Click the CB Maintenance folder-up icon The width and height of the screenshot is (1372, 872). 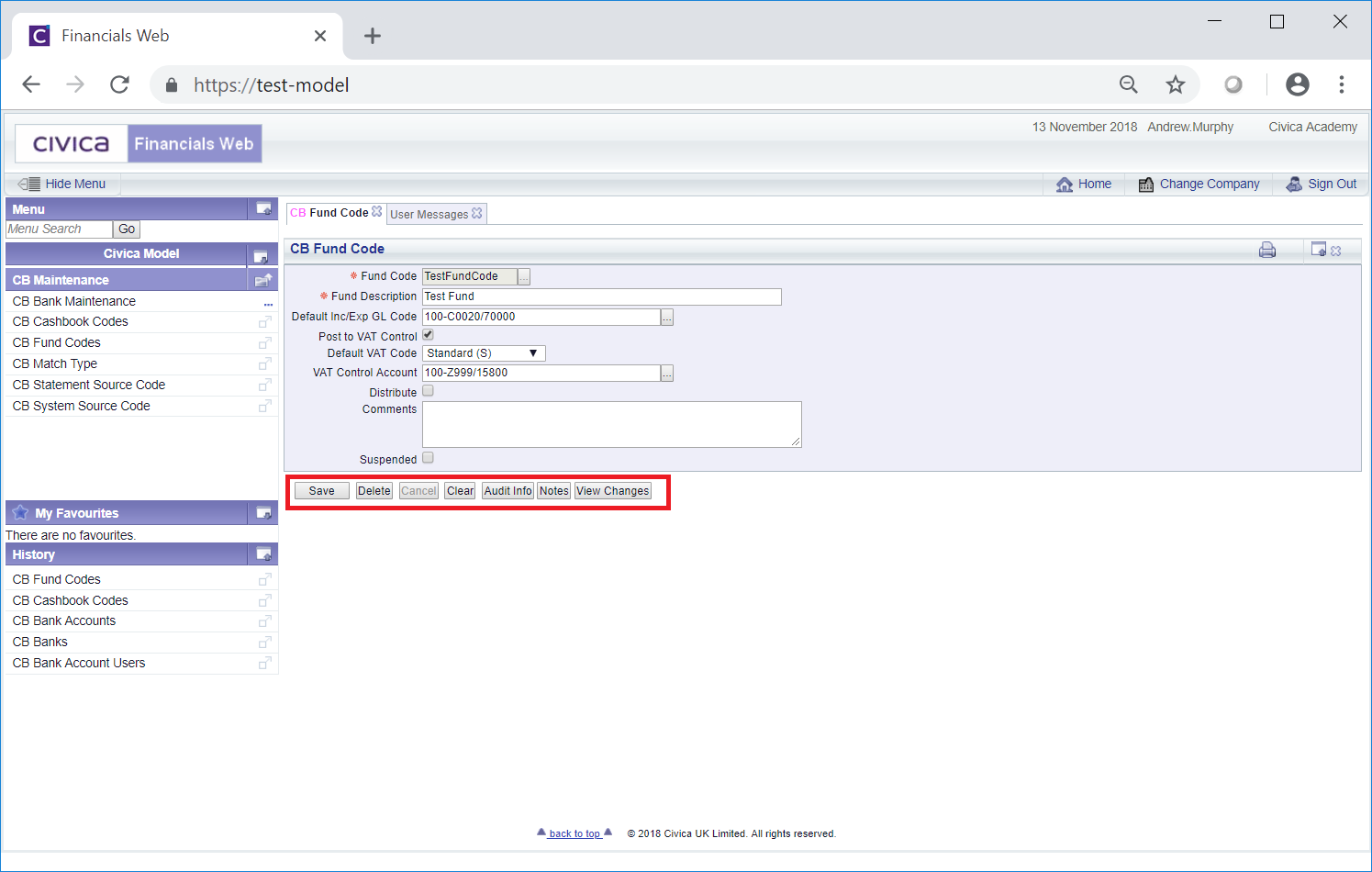pyautogui.click(x=263, y=280)
